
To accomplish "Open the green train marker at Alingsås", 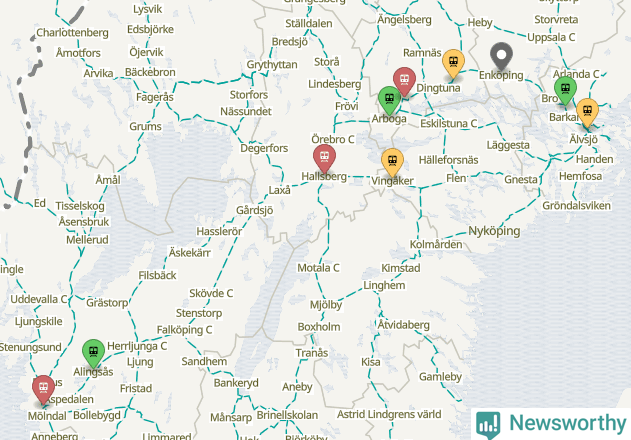I will coord(93,353).
